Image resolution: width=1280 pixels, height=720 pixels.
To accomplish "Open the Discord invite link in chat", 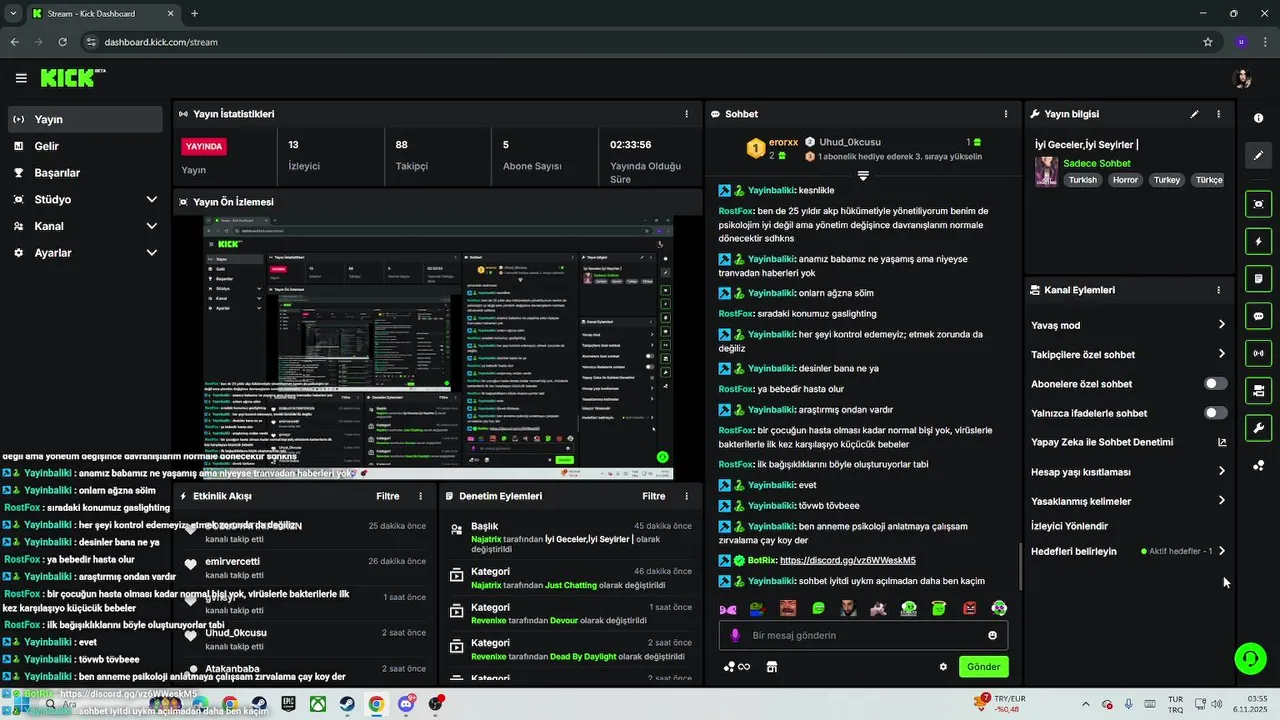I will pos(847,560).
